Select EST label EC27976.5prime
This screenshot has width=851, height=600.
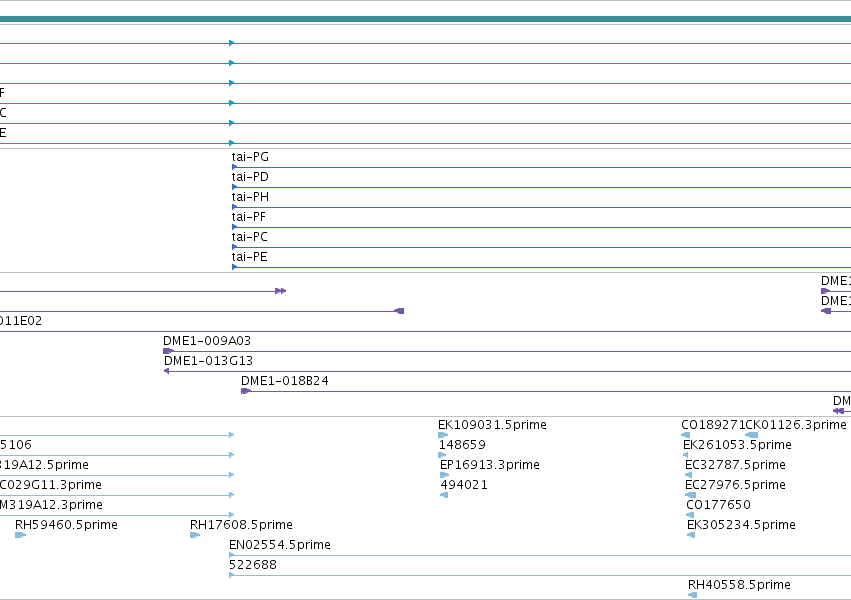[x=735, y=485]
